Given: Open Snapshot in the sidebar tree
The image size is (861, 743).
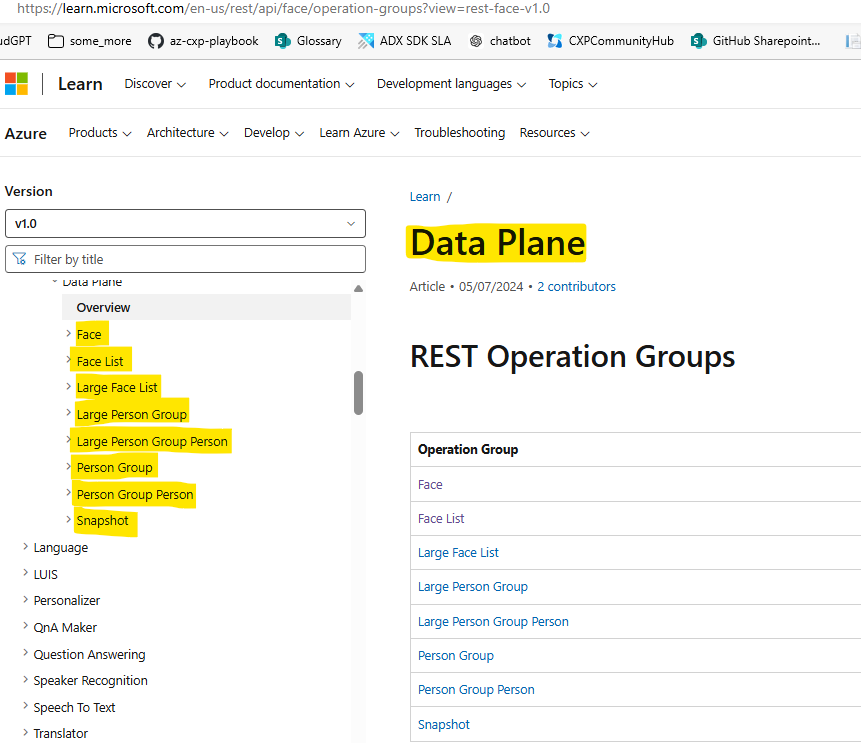Looking at the screenshot, I should pyautogui.click(x=103, y=521).
